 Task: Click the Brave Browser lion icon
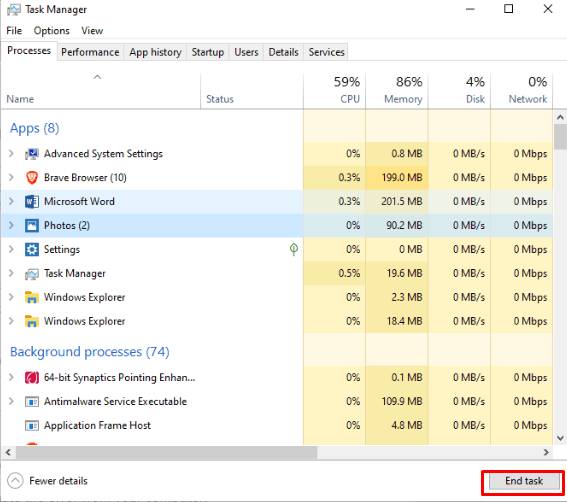(31, 178)
